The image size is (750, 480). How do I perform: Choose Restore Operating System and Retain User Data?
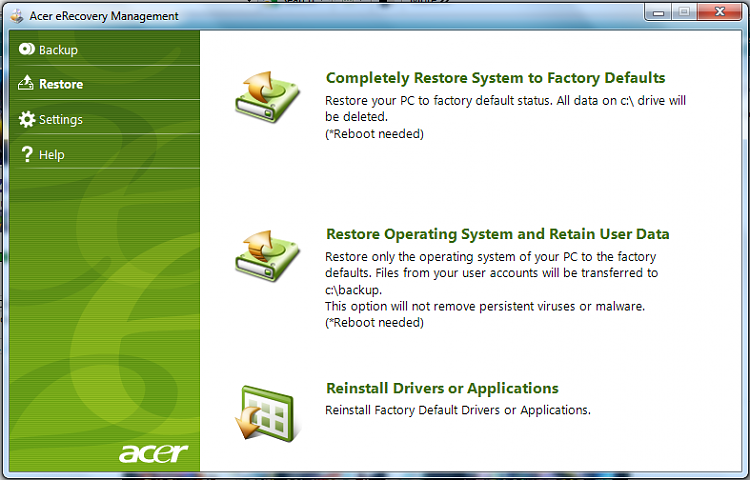pyautogui.click(x=497, y=234)
